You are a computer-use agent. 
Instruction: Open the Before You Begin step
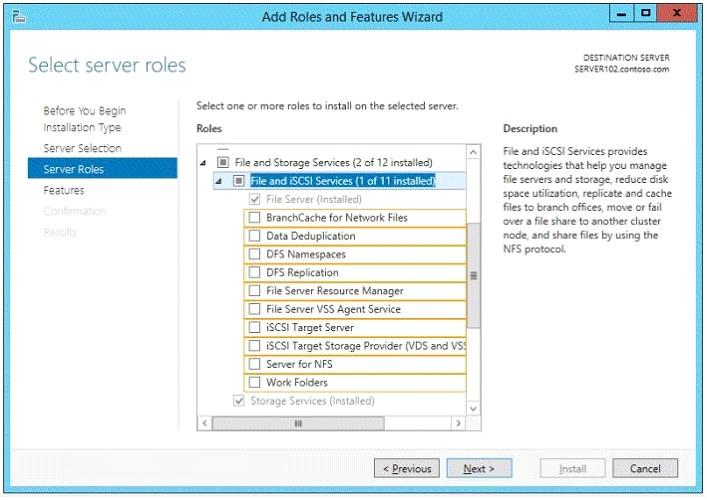pos(85,111)
